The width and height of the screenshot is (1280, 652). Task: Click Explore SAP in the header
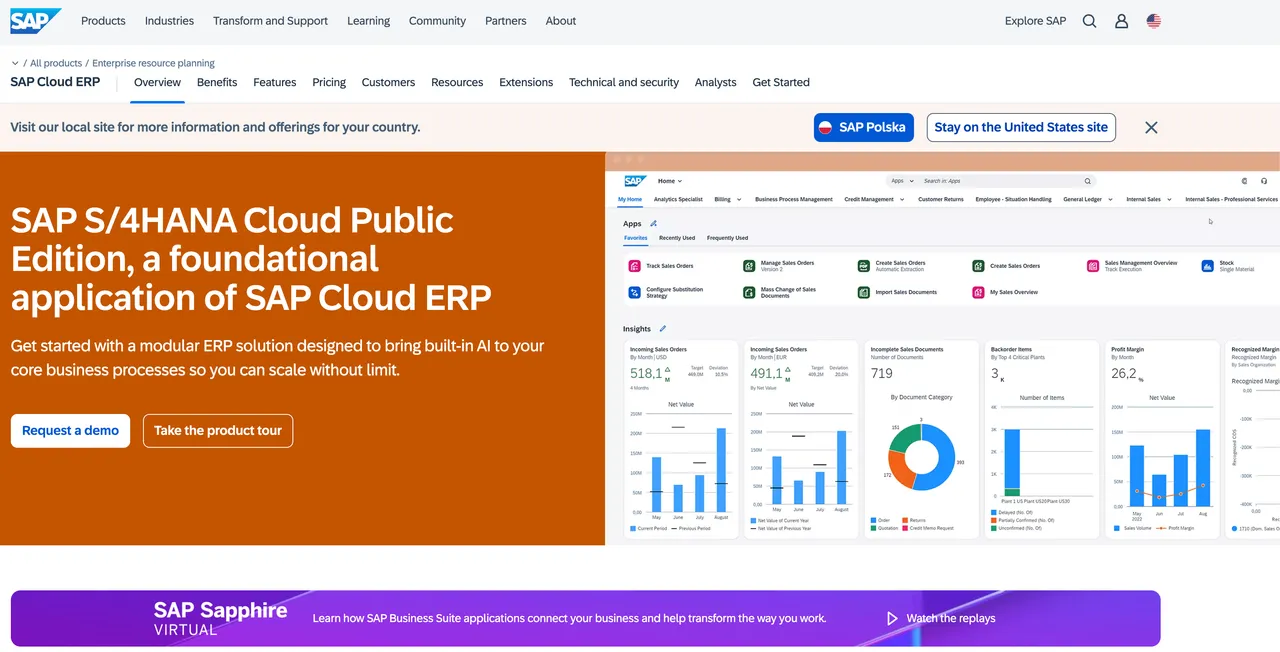tap(1035, 21)
